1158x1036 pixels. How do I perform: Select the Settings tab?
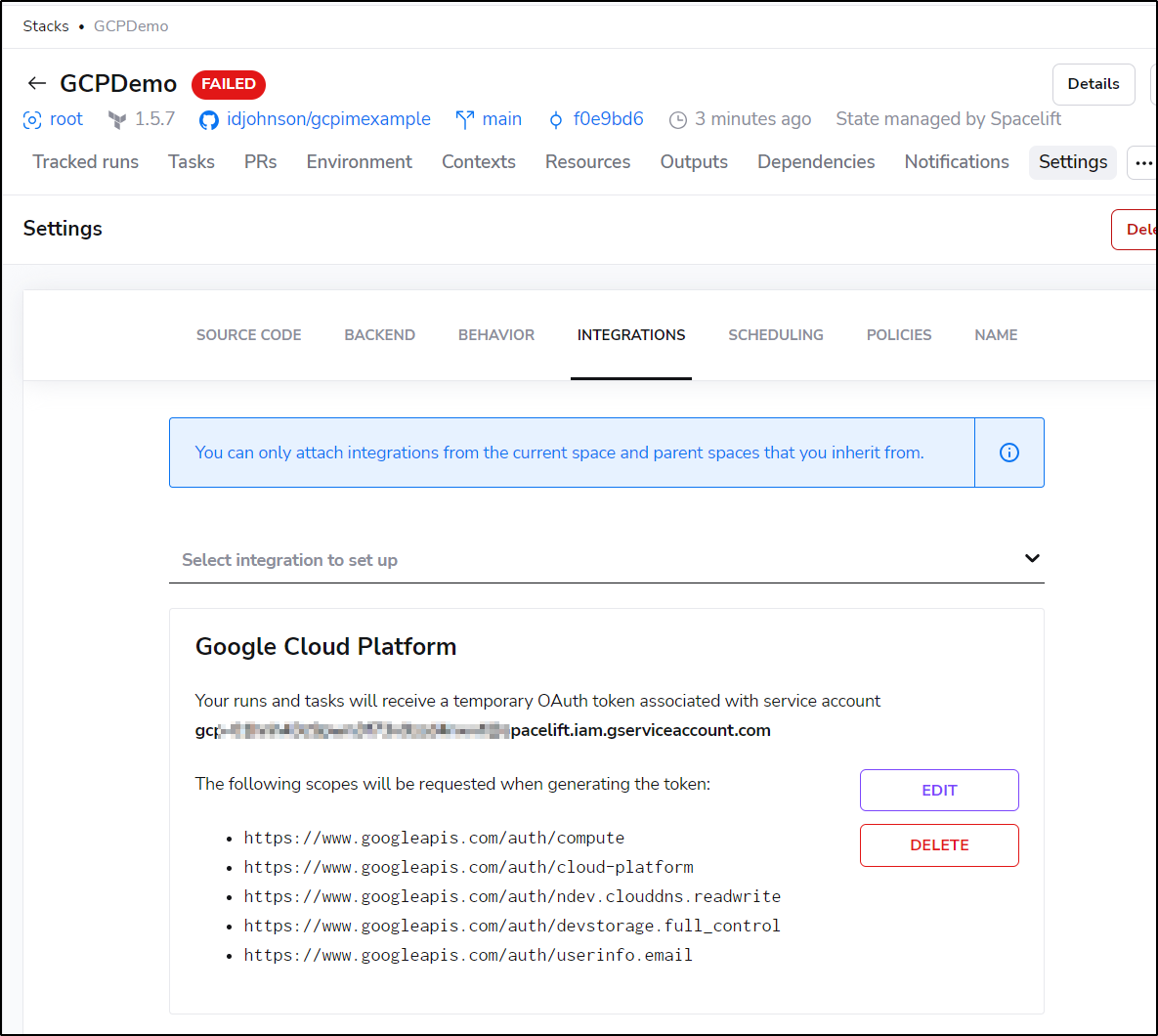pos(1072,161)
